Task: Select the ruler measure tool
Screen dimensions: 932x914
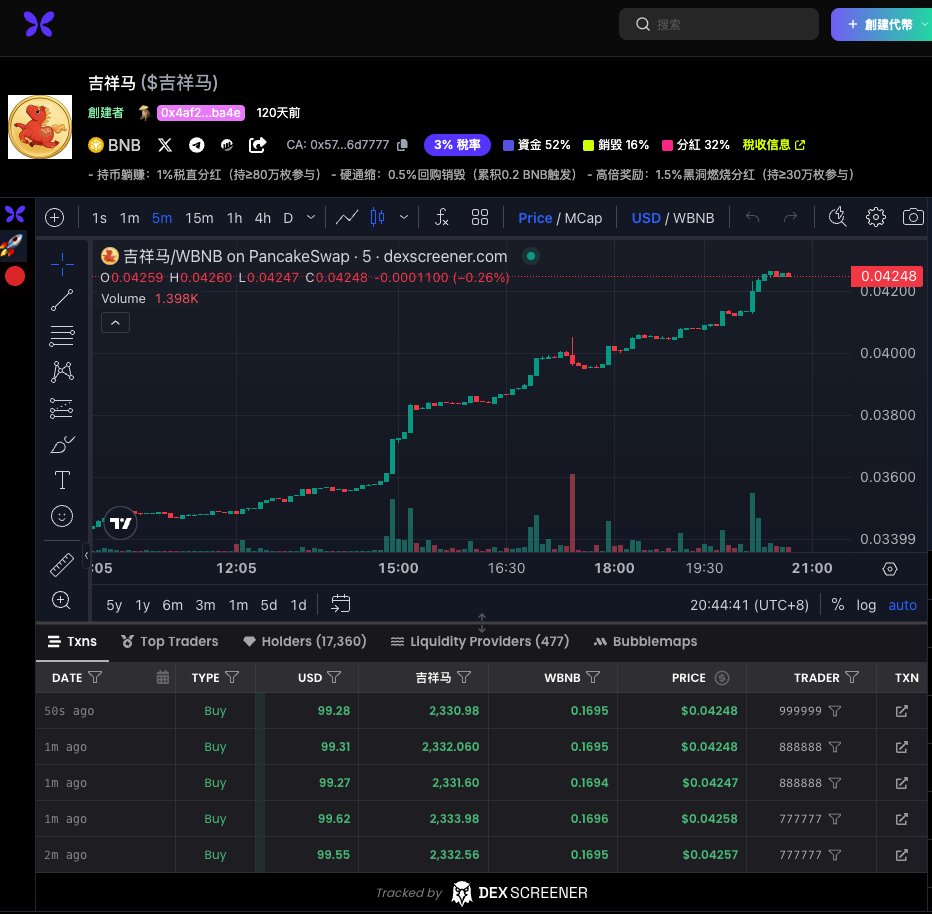Action: tap(62, 565)
